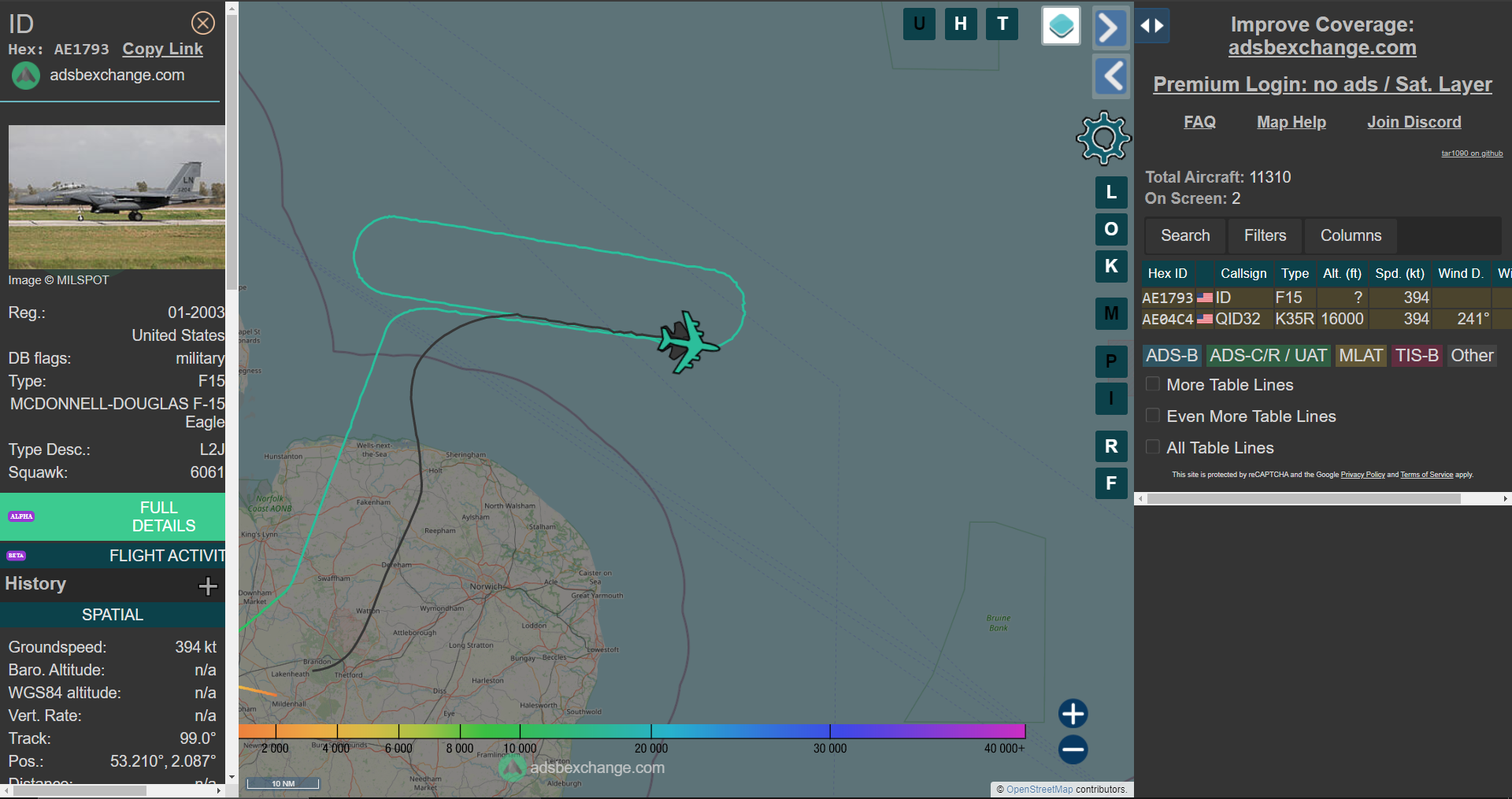1512x799 pixels.
Task: Open adsbexchange.com coverage link
Action: 1322,47
